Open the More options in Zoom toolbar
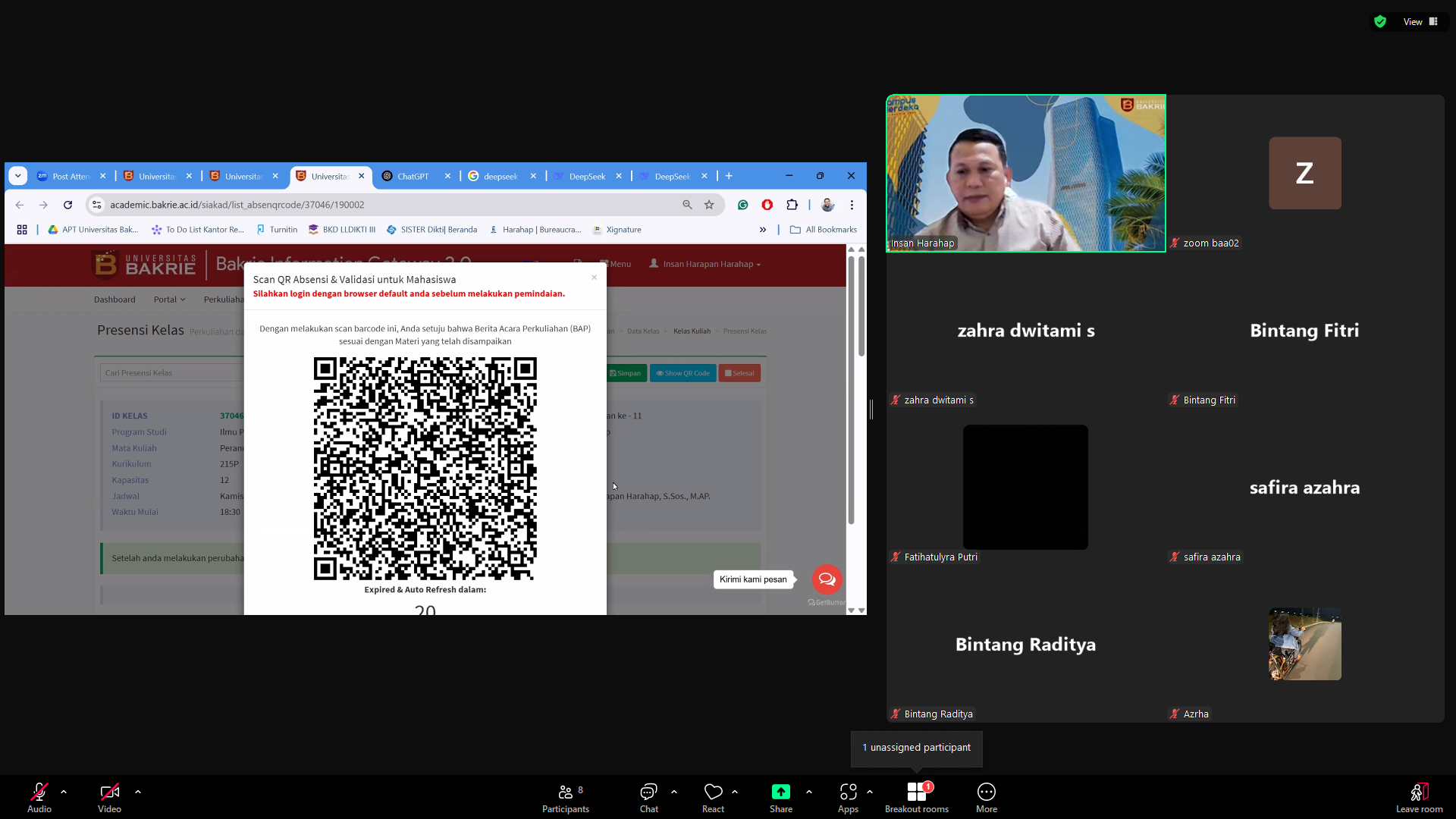Image resolution: width=1456 pixels, height=819 pixels. pos(987,797)
